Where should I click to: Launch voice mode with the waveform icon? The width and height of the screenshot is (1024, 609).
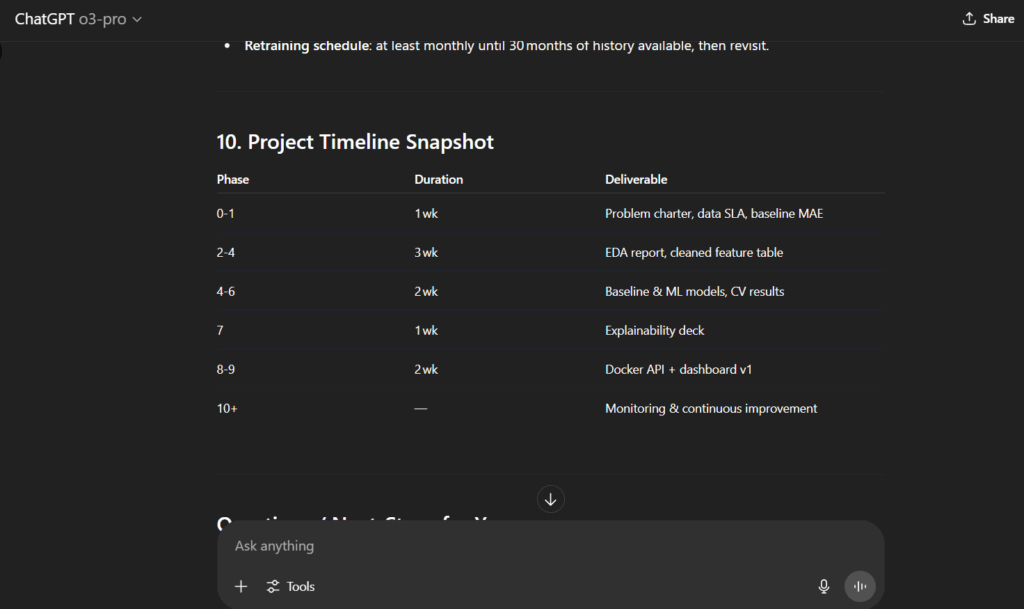pyautogui.click(x=860, y=587)
